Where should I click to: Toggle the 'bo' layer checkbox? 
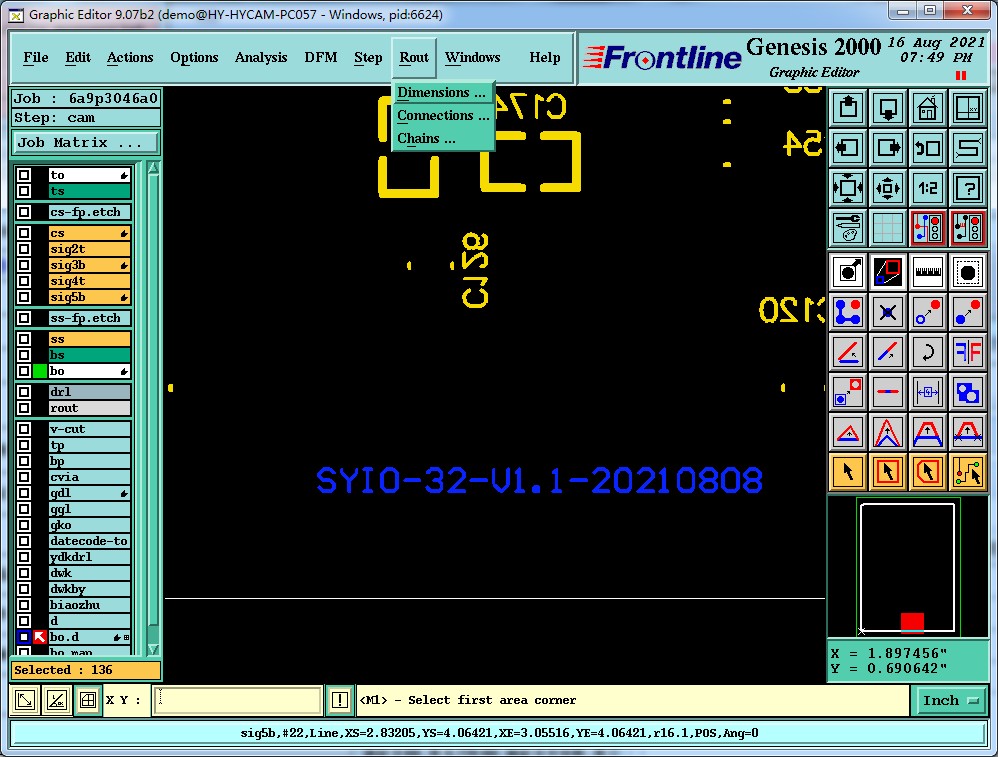coord(24,371)
